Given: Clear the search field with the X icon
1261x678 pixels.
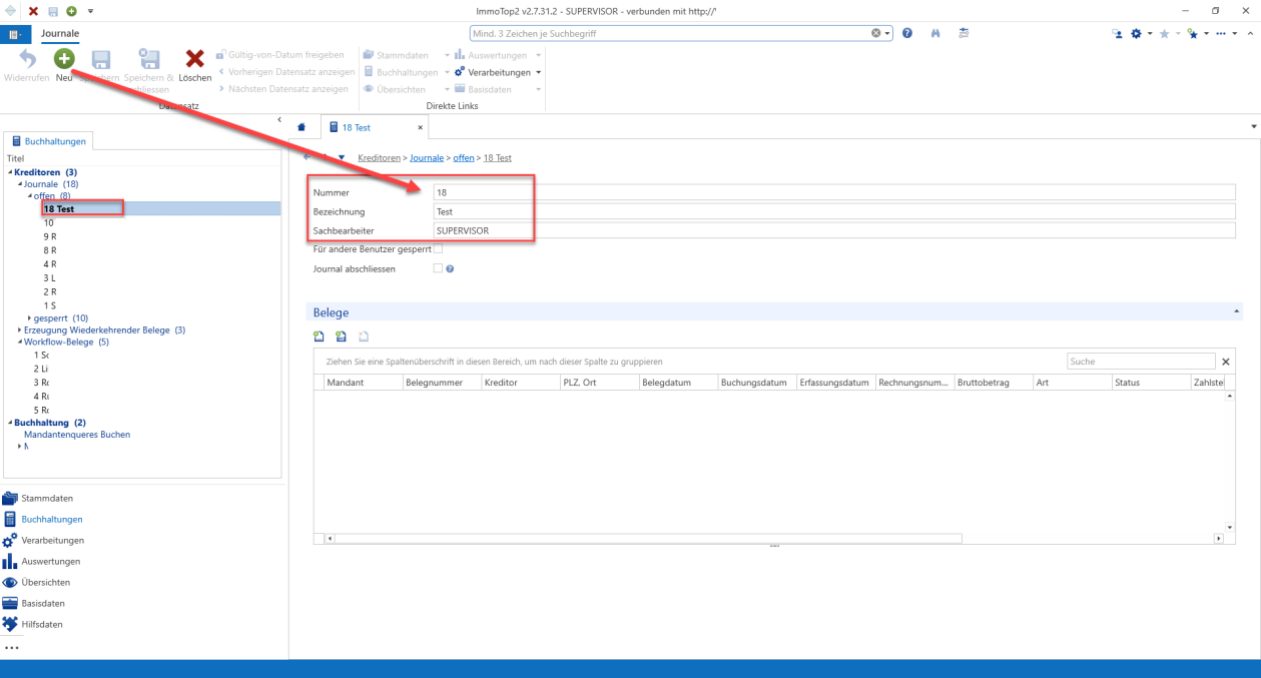Looking at the screenshot, I should pyautogui.click(x=876, y=33).
